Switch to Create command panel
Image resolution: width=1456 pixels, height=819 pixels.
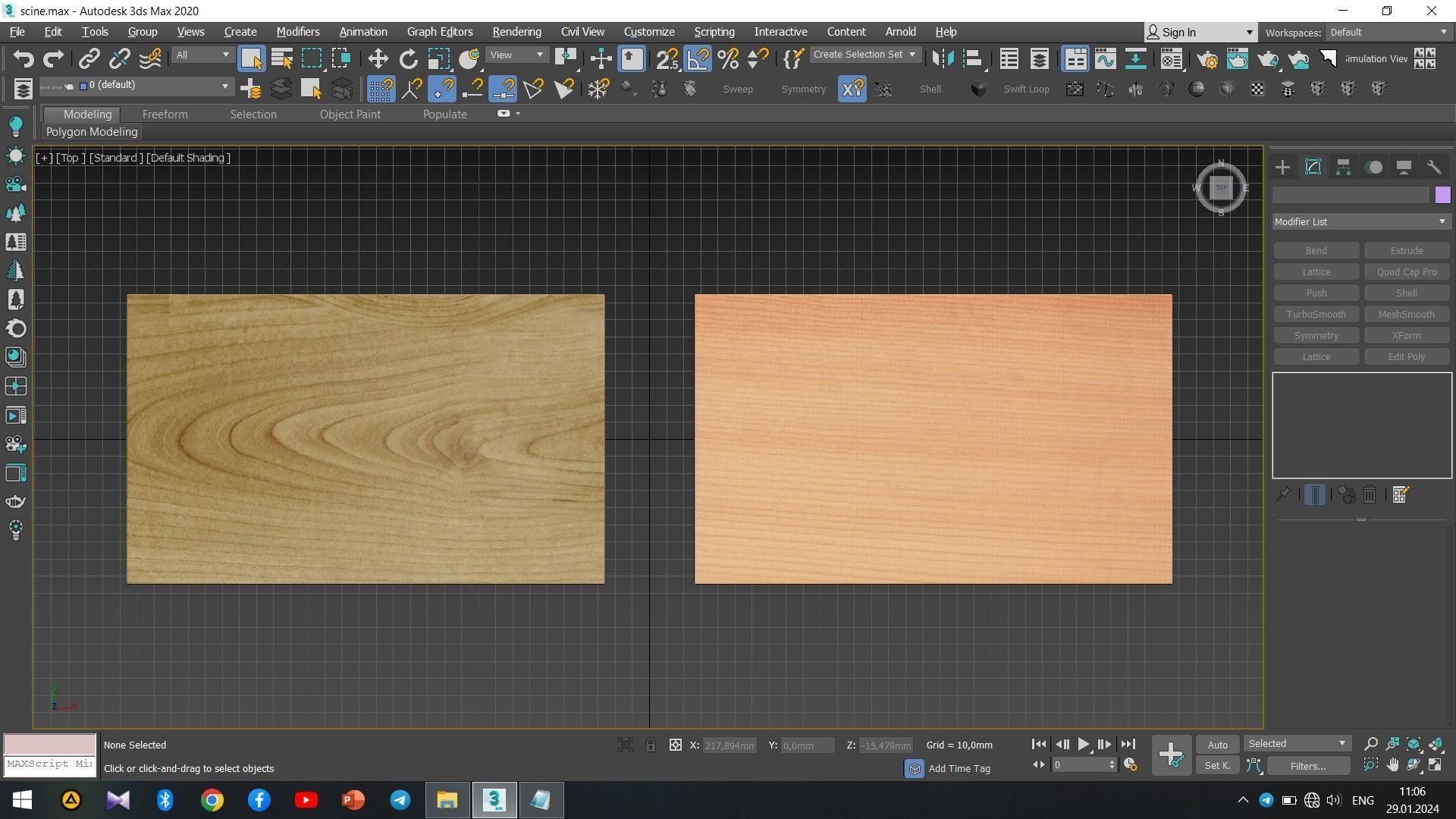(1282, 168)
